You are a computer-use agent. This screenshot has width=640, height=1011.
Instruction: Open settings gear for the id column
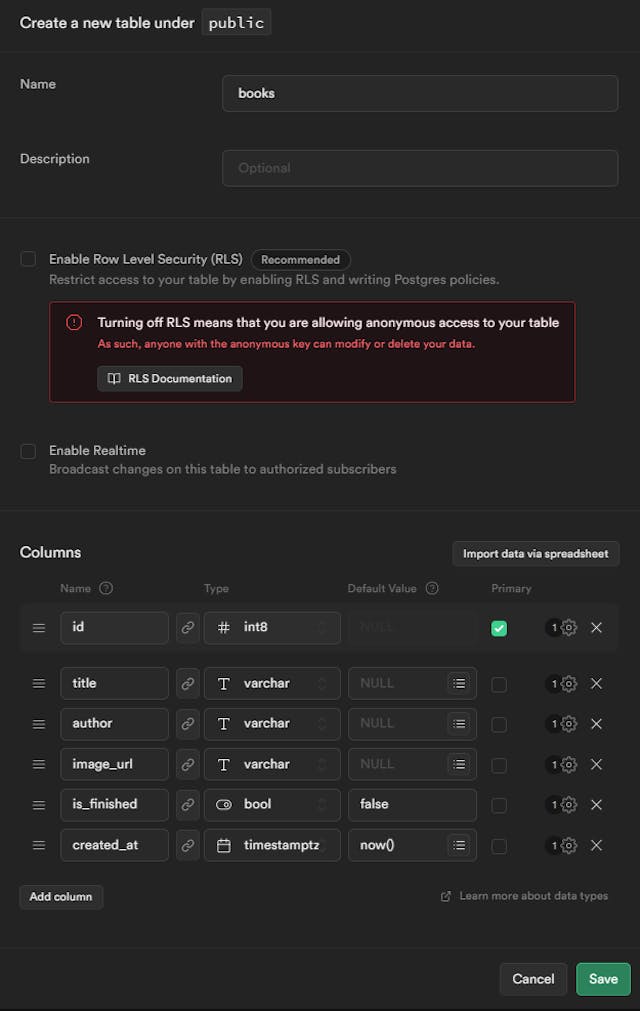[569, 628]
